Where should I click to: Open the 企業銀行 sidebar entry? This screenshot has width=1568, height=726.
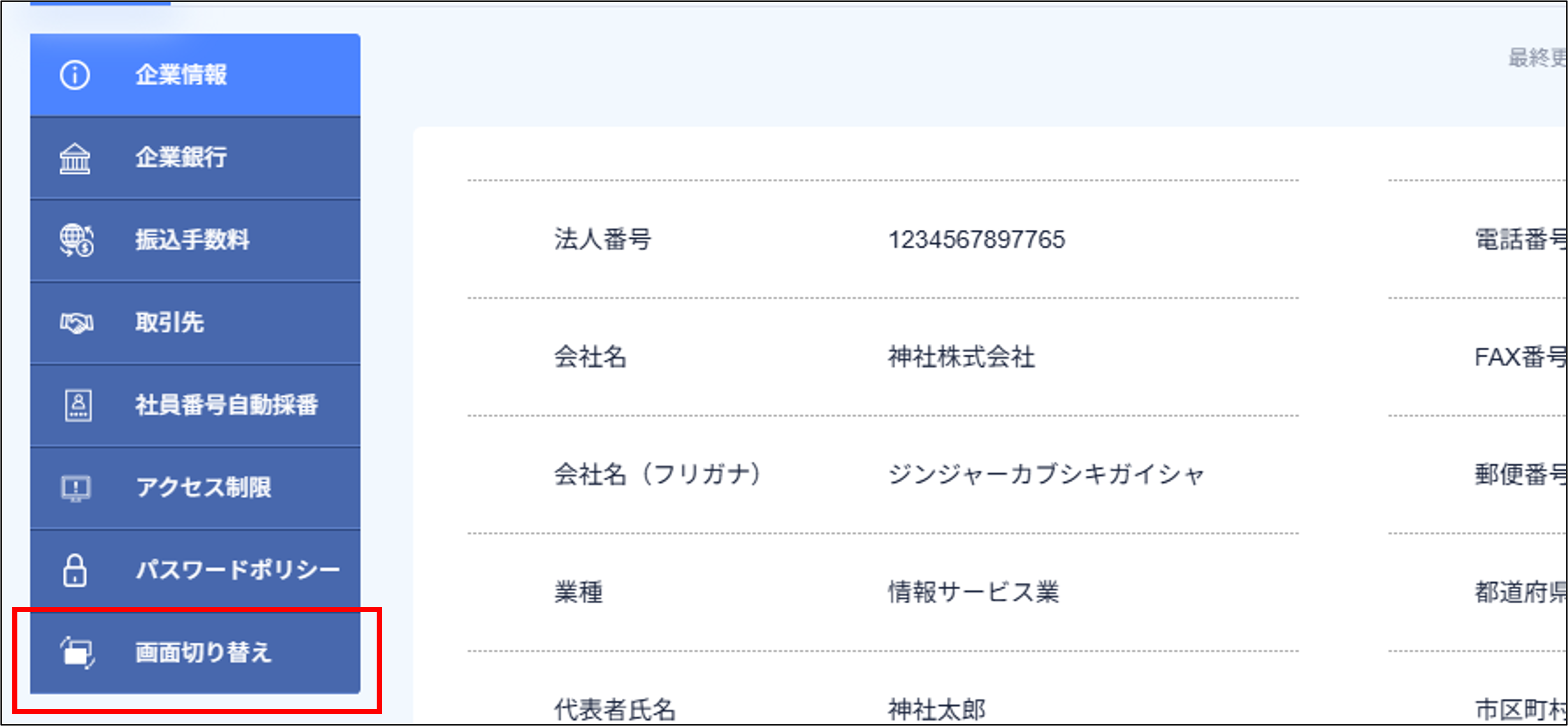pyautogui.click(x=181, y=158)
